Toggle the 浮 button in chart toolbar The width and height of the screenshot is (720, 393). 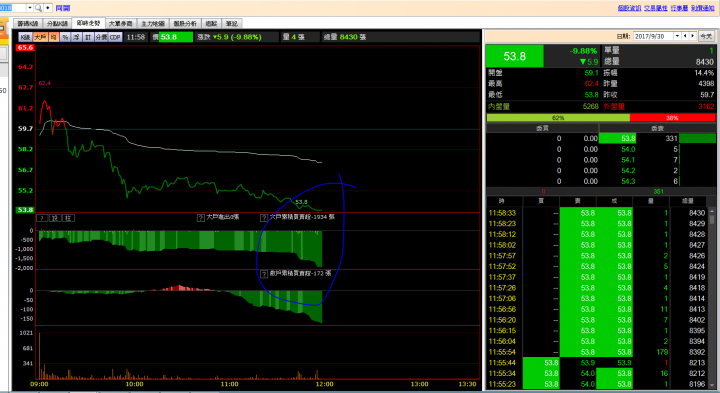(77, 37)
